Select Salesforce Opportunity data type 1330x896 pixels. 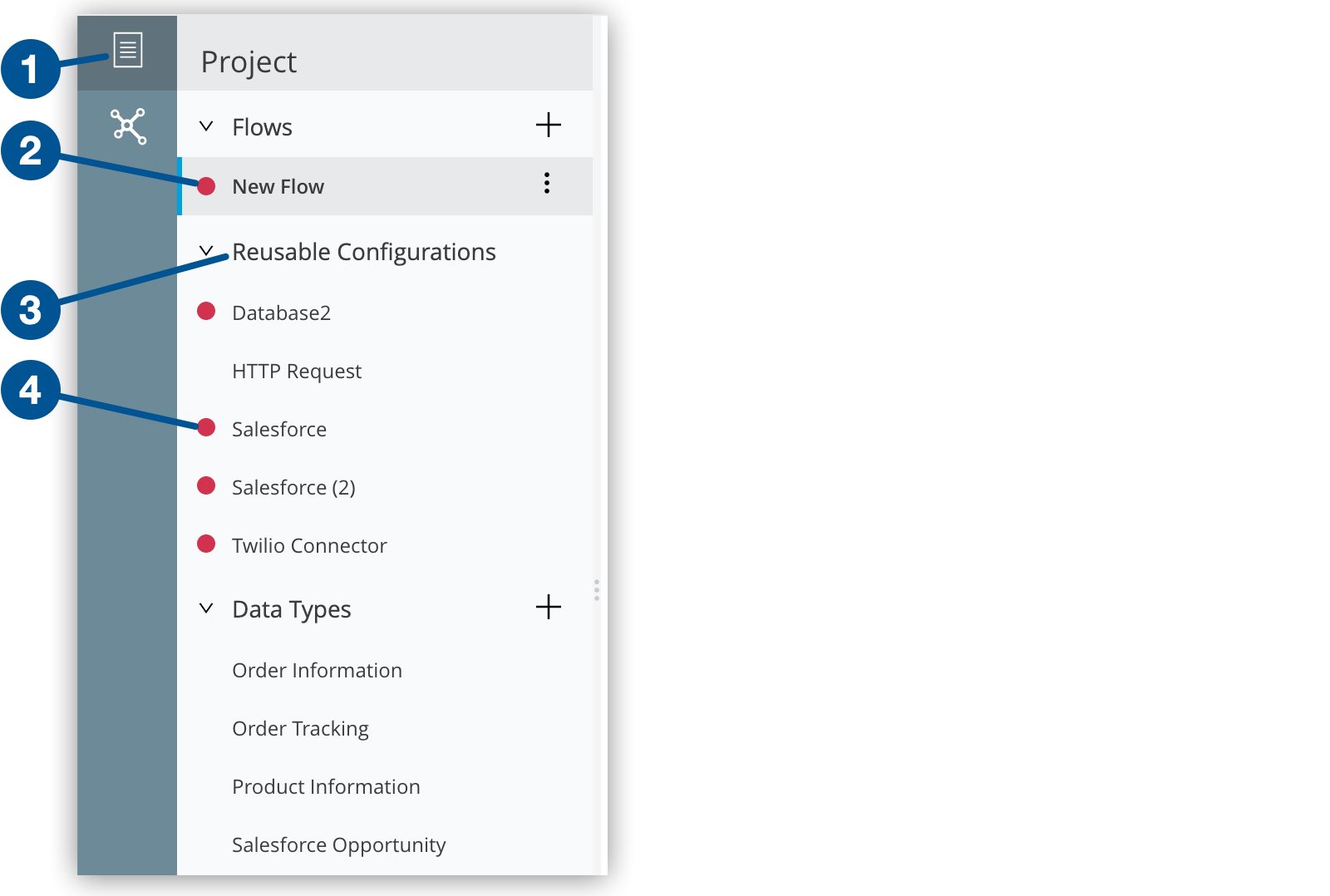point(338,845)
